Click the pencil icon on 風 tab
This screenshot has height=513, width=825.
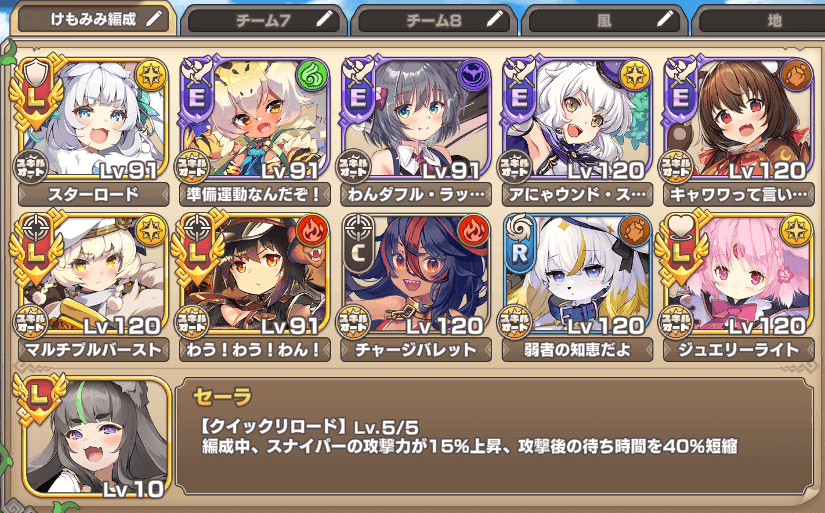pyautogui.click(x=665, y=20)
